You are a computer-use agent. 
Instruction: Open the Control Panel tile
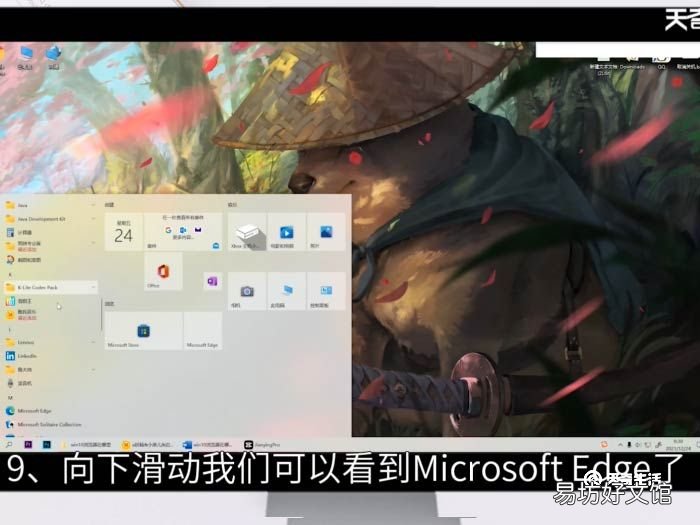pyautogui.click(x=326, y=291)
